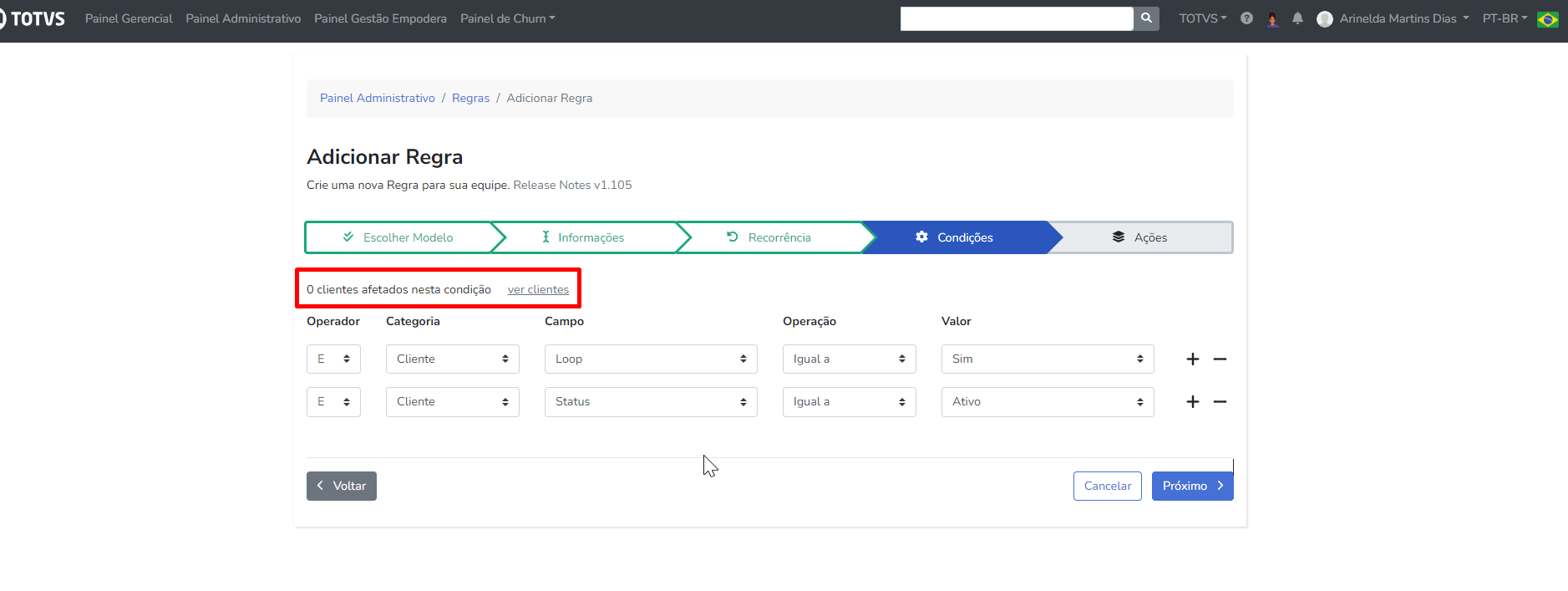Open the Regras breadcrumb link
The height and width of the screenshot is (591, 1568).
pyautogui.click(x=470, y=99)
